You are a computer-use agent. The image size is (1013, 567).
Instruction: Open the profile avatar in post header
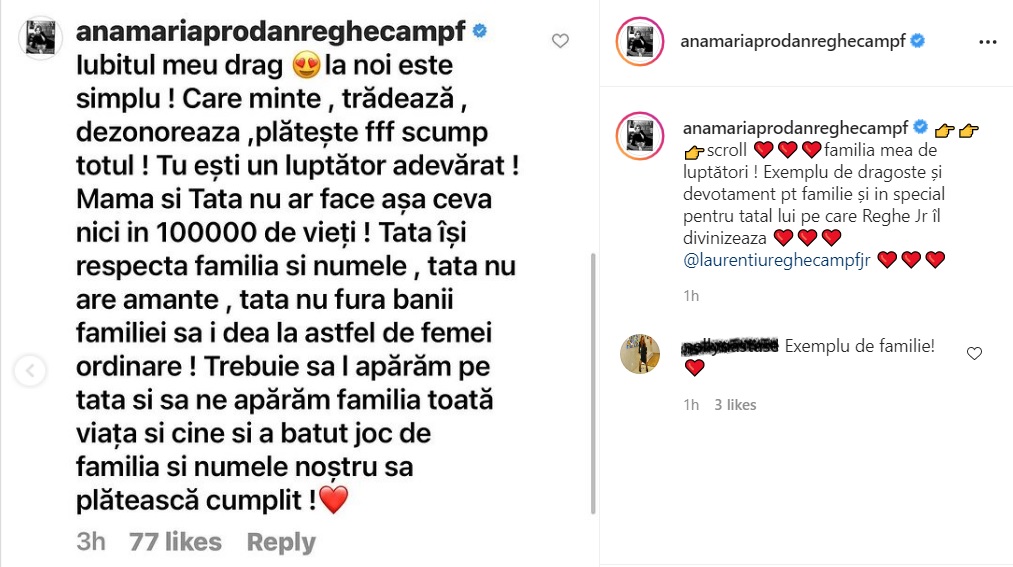click(637, 42)
